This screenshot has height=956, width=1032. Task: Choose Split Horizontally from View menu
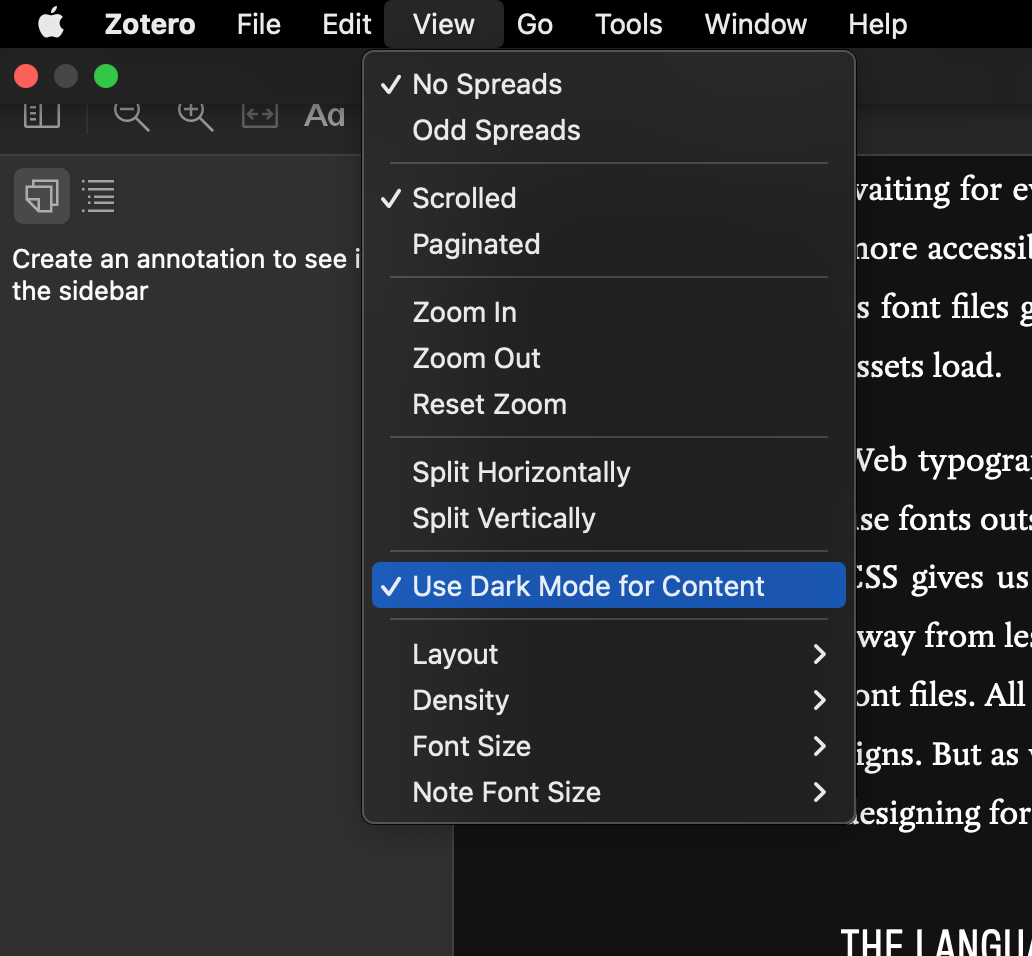[x=521, y=472]
